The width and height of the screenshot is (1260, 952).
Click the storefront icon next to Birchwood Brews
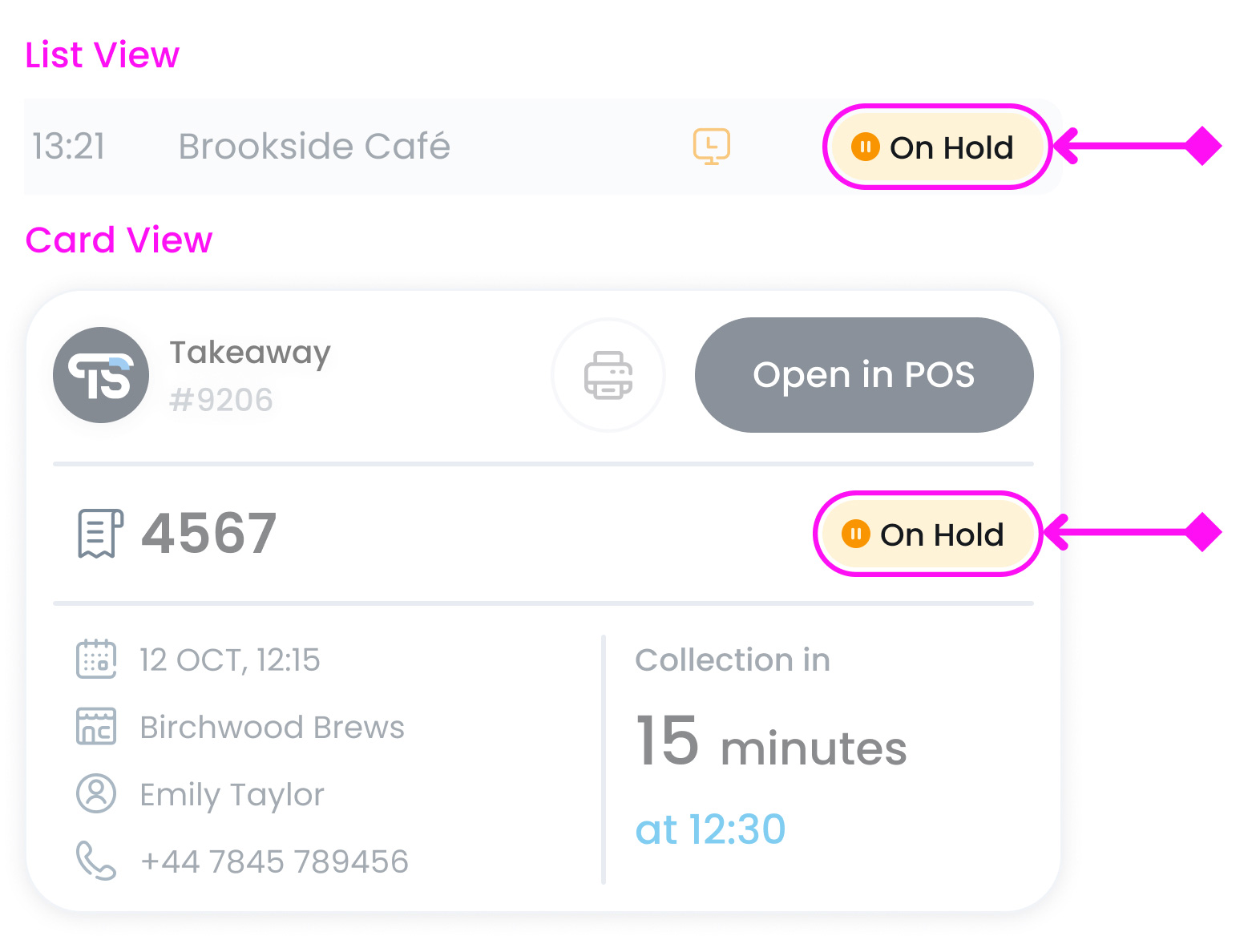point(95,727)
